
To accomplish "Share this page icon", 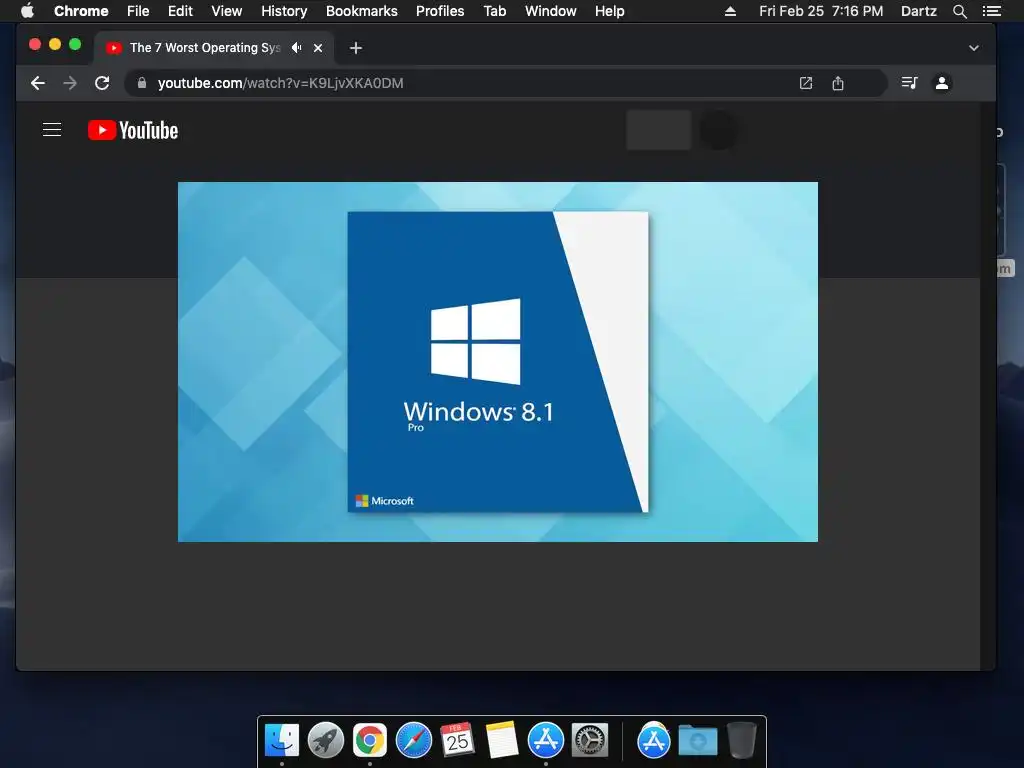I will point(838,83).
